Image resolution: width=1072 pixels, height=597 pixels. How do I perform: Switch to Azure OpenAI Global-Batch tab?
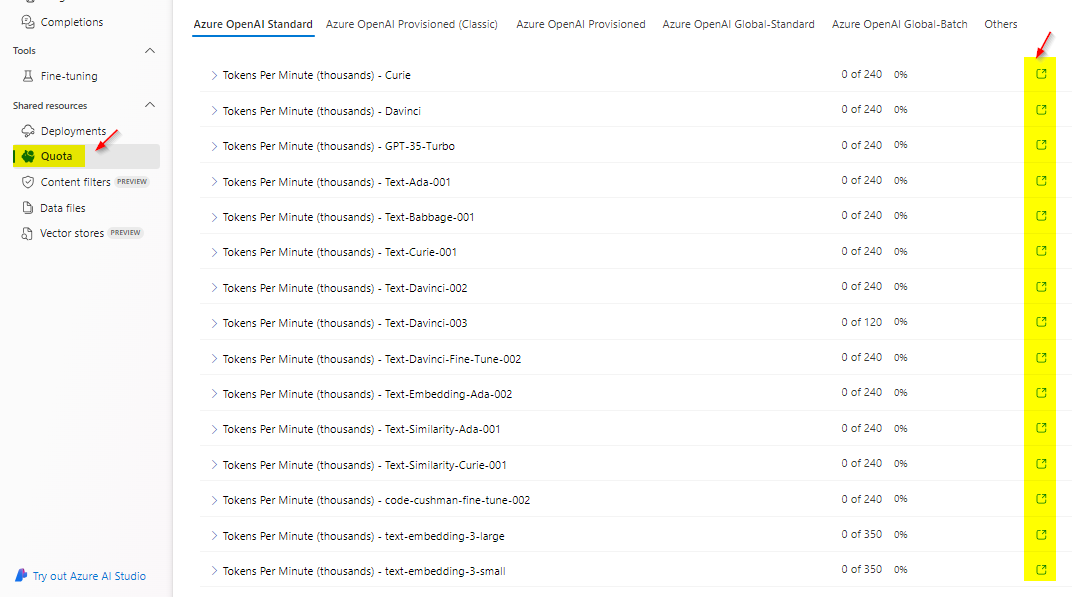899,24
